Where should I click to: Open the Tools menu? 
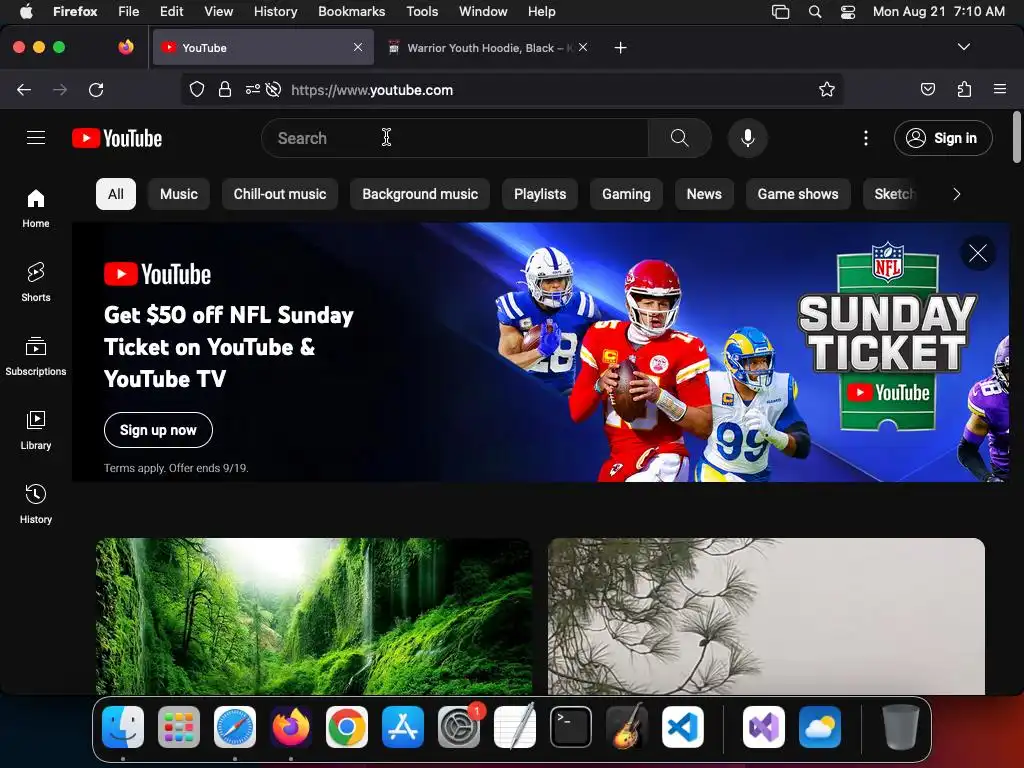pyautogui.click(x=422, y=12)
